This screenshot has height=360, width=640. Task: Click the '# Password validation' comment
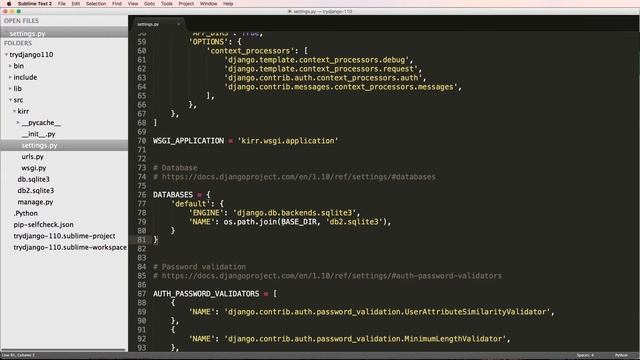(x=200, y=267)
